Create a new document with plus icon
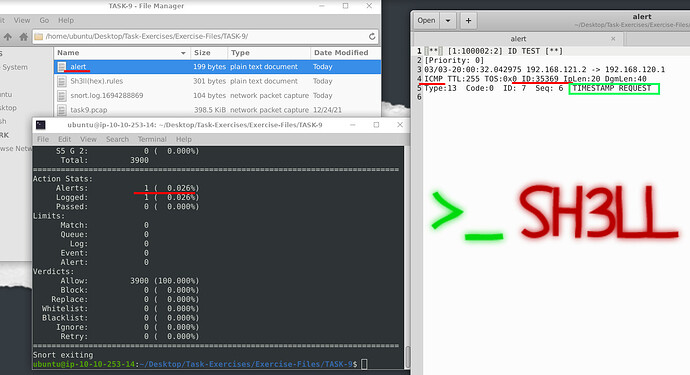The image size is (690, 375). [468, 21]
